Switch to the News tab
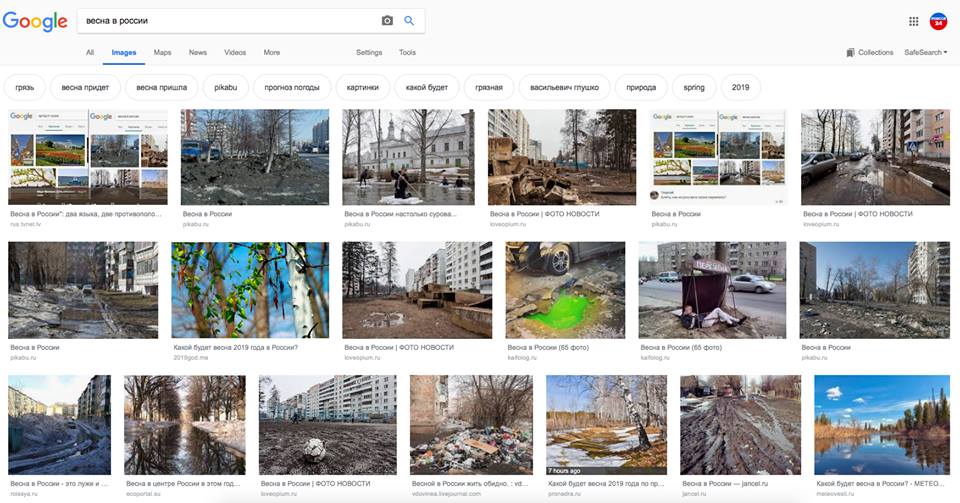The image size is (960, 503). click(198, 52)
